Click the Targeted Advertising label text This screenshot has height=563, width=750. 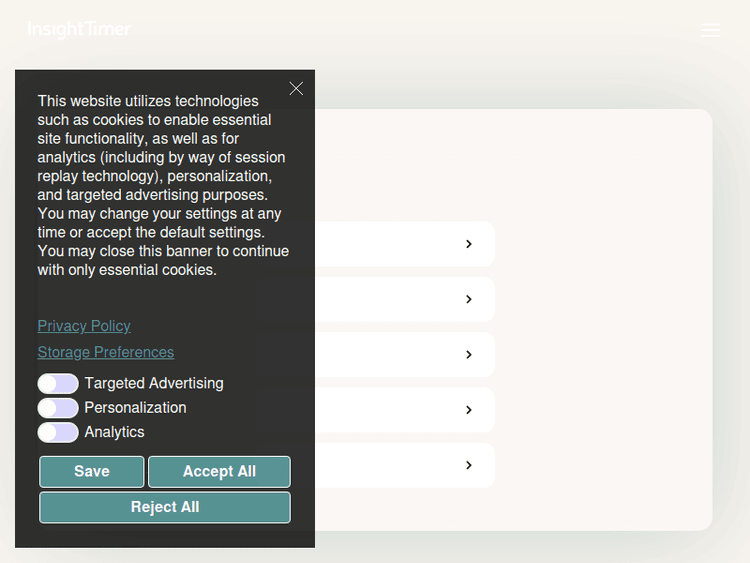click(154, 384)
